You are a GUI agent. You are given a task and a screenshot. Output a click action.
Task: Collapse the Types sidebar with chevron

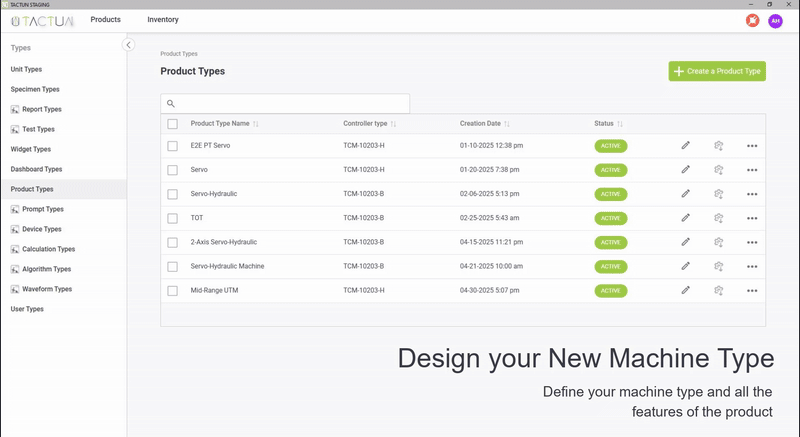(128, 45)
